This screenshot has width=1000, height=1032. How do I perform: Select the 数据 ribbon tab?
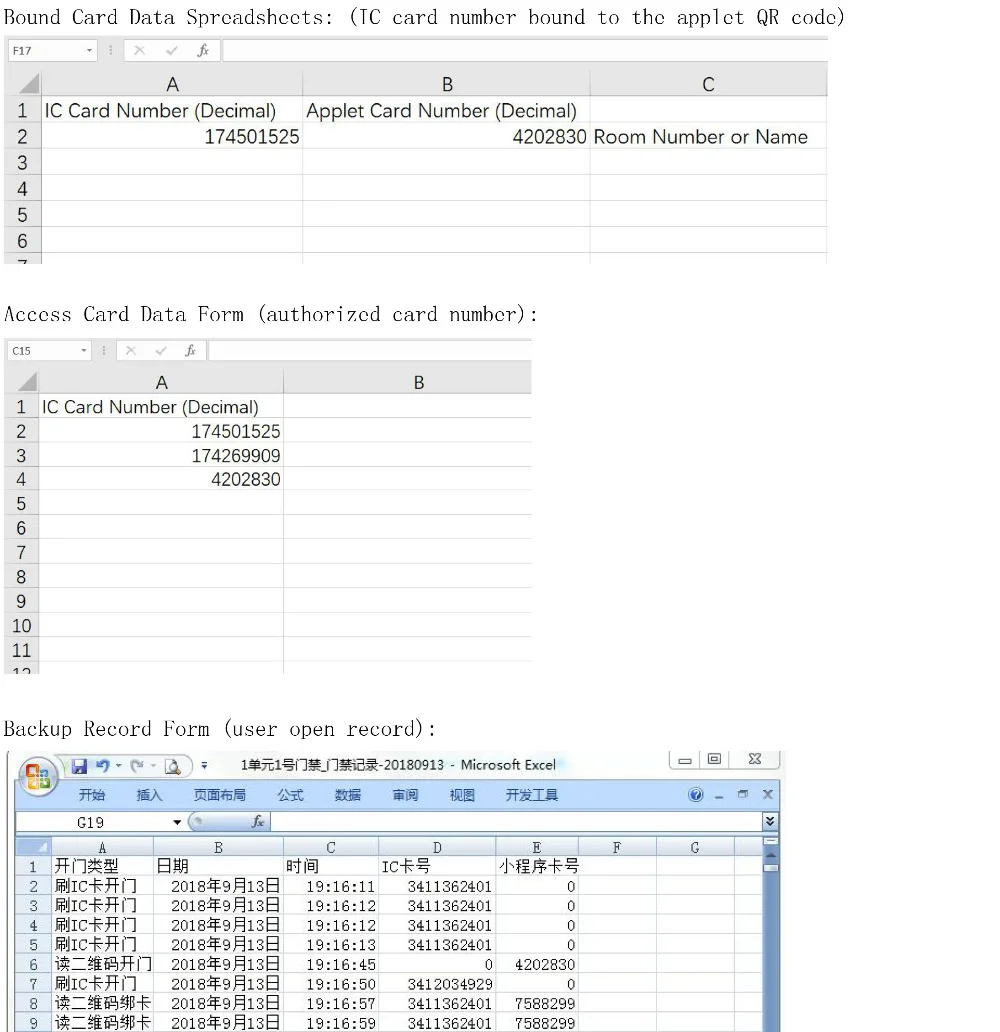click(x=348, y=795)
